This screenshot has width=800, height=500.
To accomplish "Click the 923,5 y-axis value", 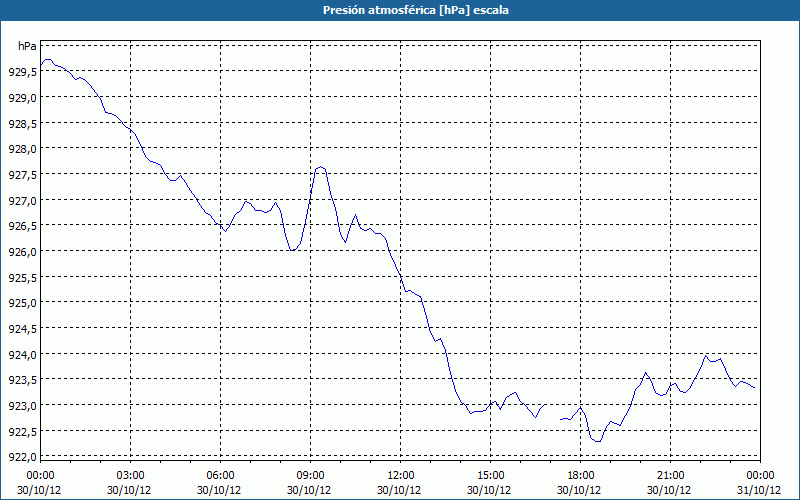I will pos(23,380).
